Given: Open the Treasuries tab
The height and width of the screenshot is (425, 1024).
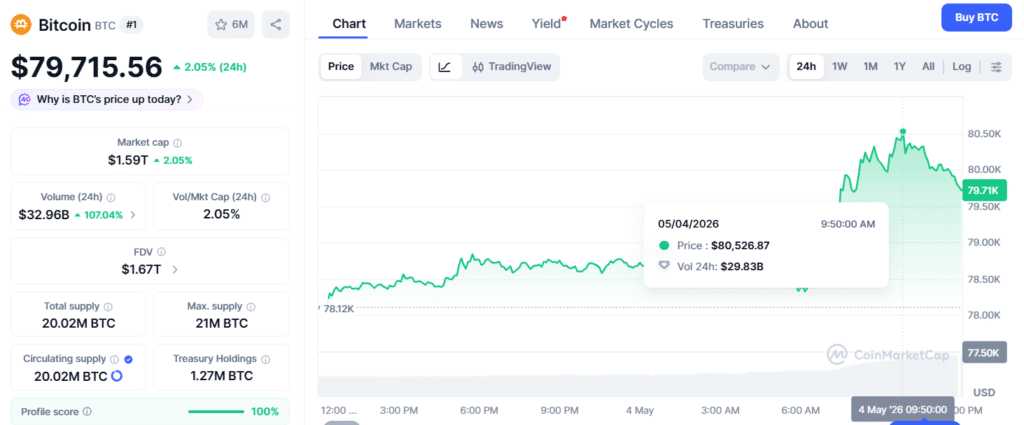Looking at the screenshot, I should pos(733,24).
